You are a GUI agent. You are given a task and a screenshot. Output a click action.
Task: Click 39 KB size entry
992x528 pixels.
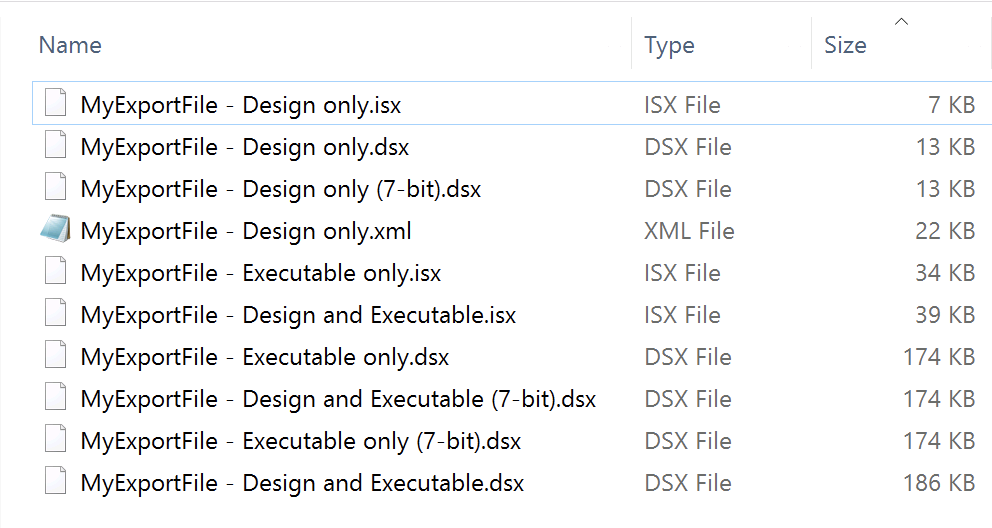click(x=944, y=315)
